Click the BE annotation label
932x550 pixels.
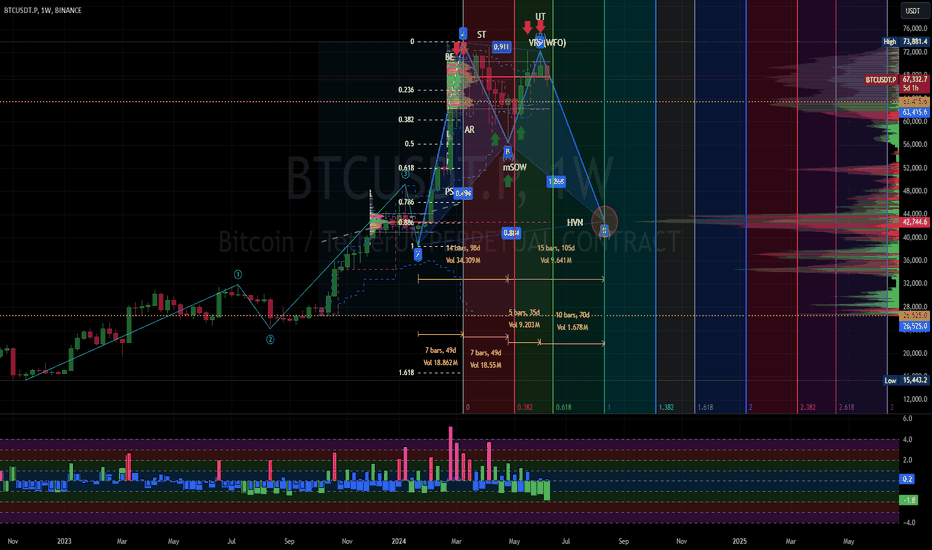(x=449, y=56)
